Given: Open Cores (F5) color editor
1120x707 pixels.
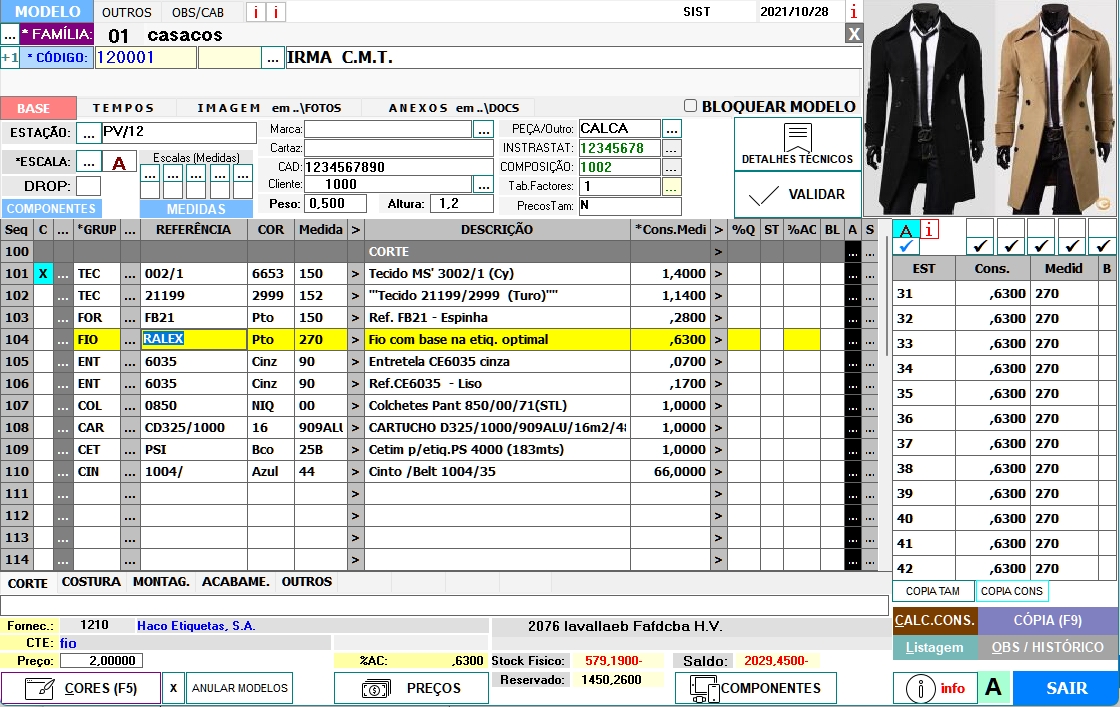Looking at the screenshot, I should pyautogui.click(x=81, y=688).
